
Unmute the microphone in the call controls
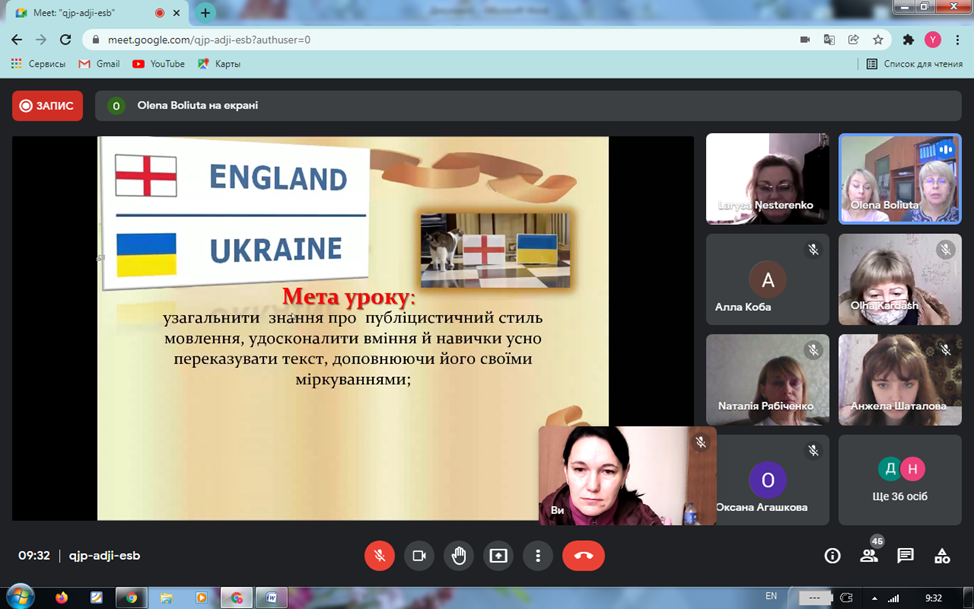pyautogui.click(x=380, y=556)
